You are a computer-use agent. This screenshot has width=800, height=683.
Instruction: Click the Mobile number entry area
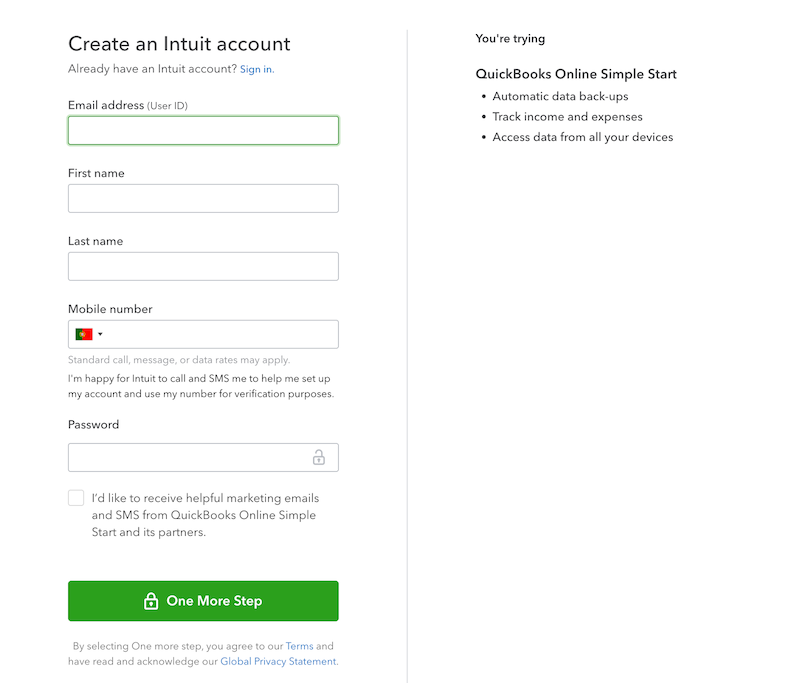(225, 334)
